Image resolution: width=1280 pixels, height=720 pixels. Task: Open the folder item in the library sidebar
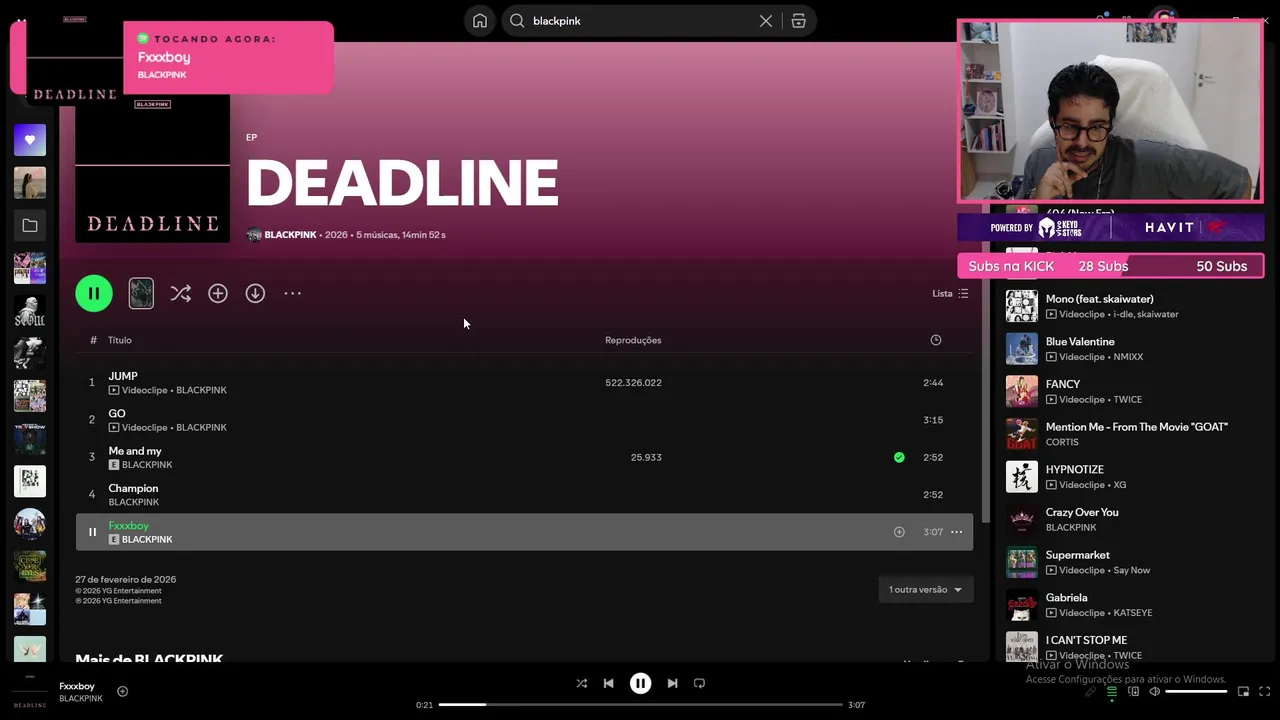point(30,226)
